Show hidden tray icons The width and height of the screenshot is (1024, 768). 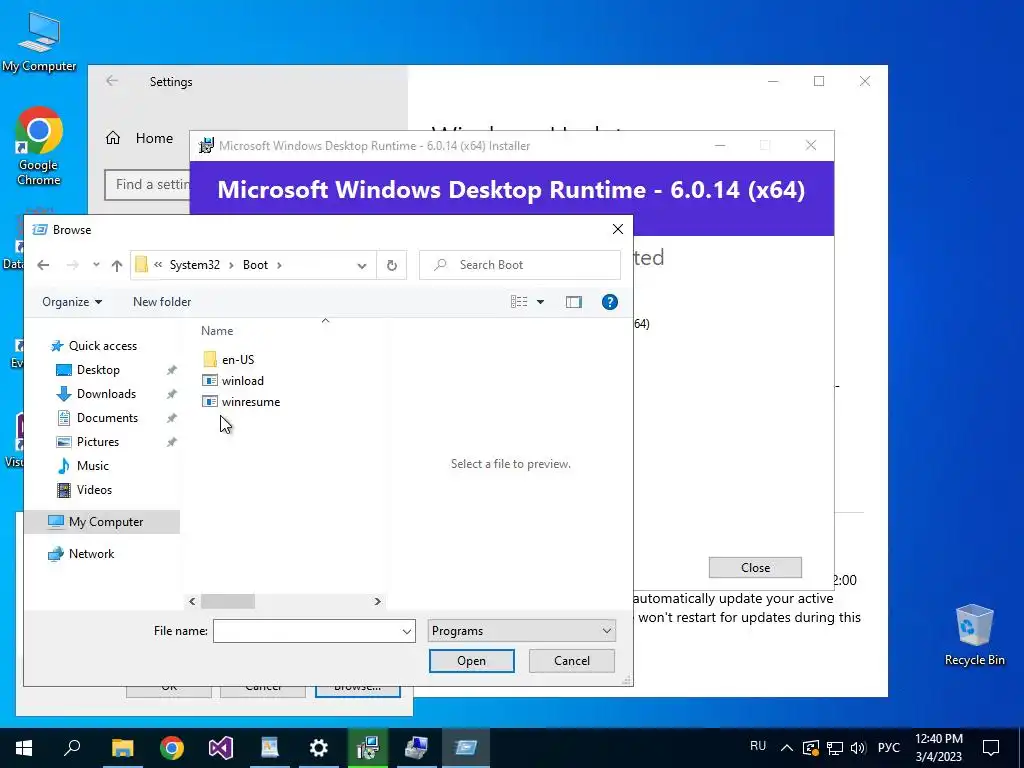[x=786, y=748]
